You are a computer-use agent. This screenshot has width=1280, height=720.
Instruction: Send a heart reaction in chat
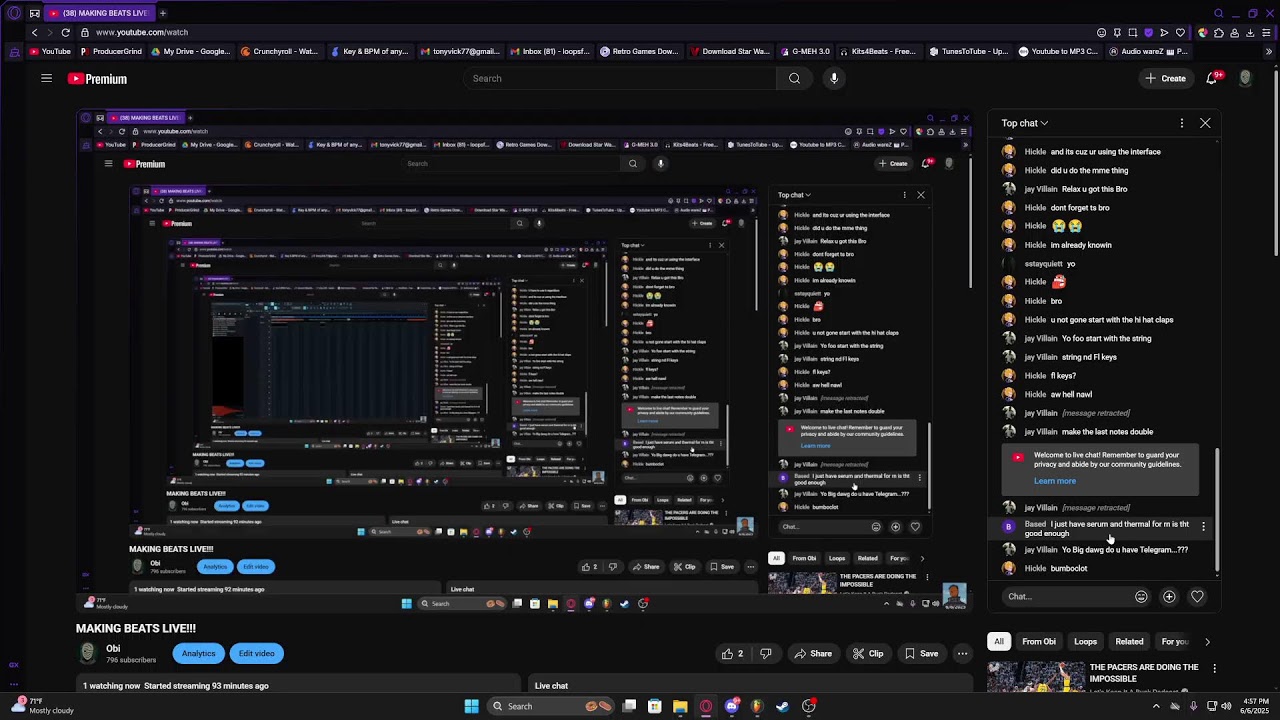(1197, 597)
